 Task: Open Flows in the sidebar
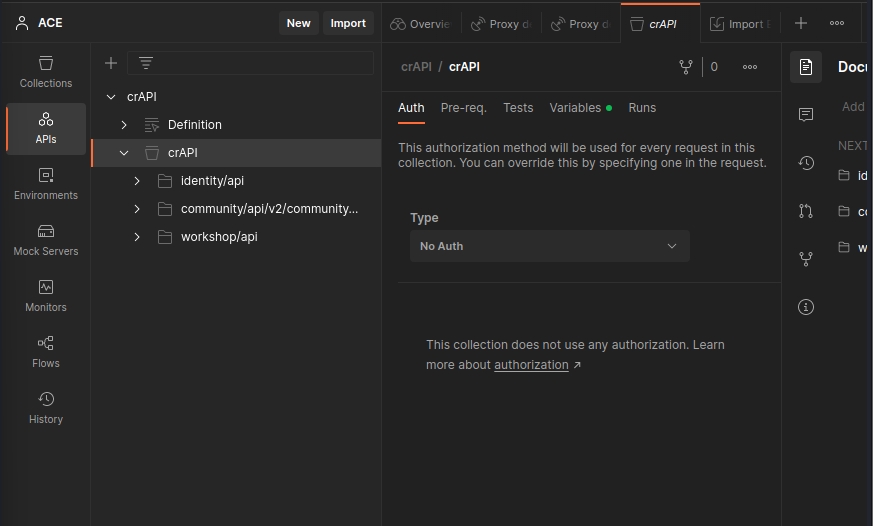(46, 352)
